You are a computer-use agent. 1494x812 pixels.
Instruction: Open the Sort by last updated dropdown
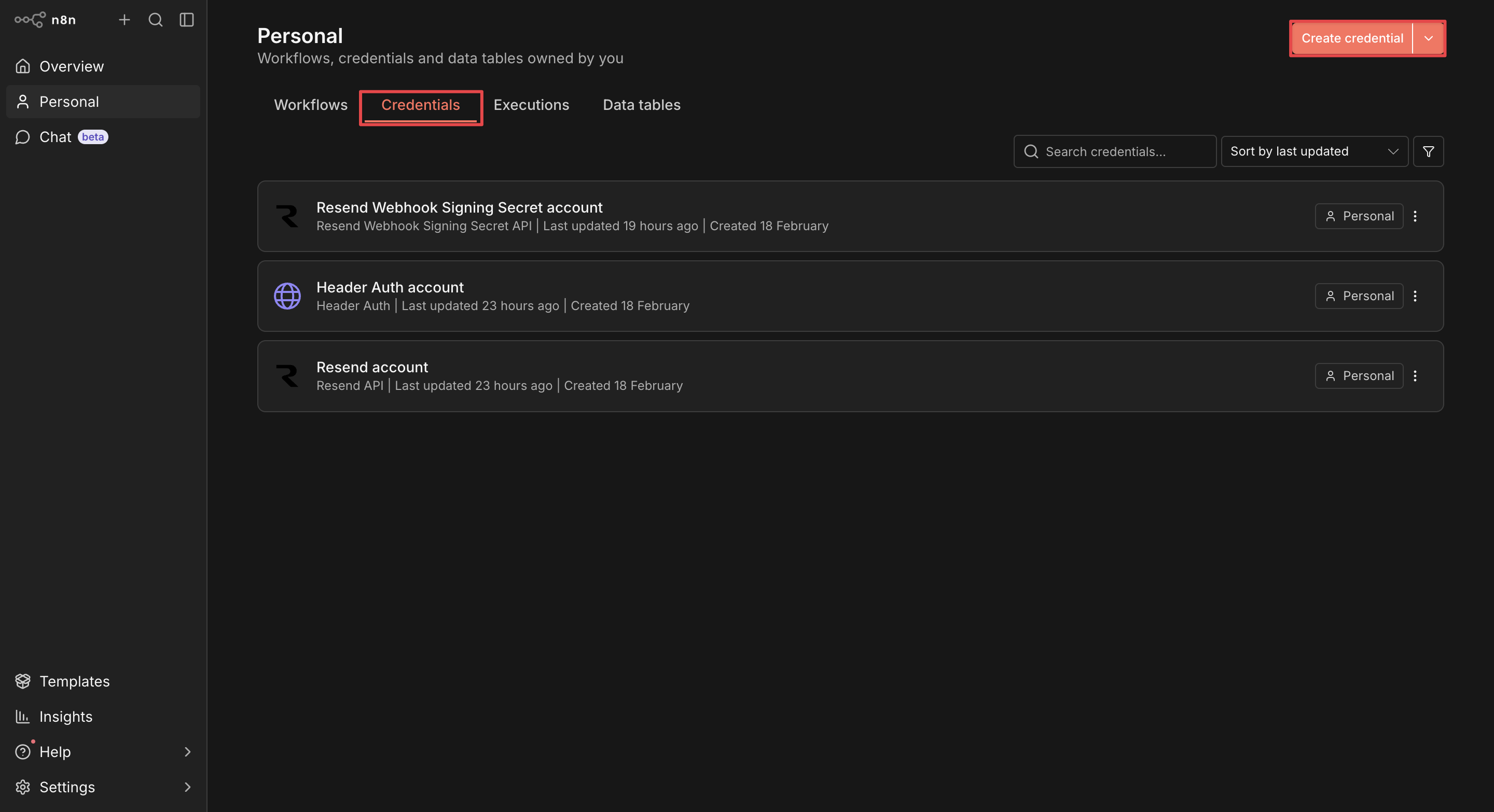click(x=1314, y=151)
